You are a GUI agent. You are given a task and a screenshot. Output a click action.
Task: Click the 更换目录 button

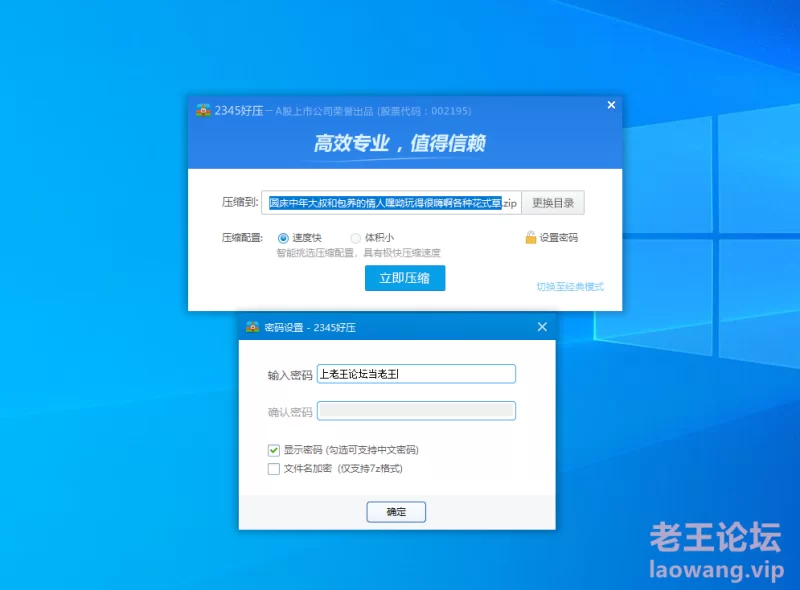(553, 203)
